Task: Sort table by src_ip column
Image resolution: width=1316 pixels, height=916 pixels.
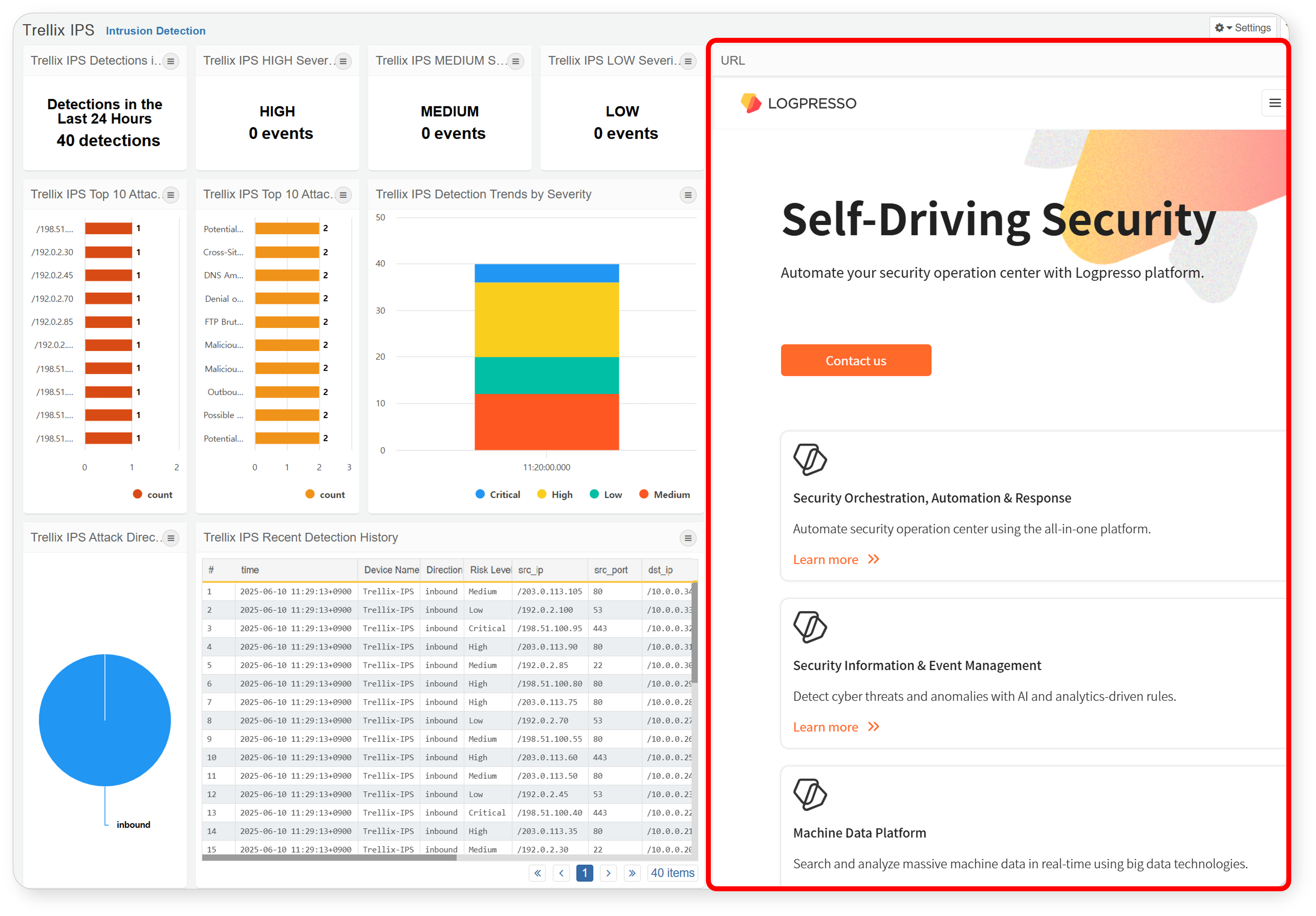Action: click(x=550, y=569)
